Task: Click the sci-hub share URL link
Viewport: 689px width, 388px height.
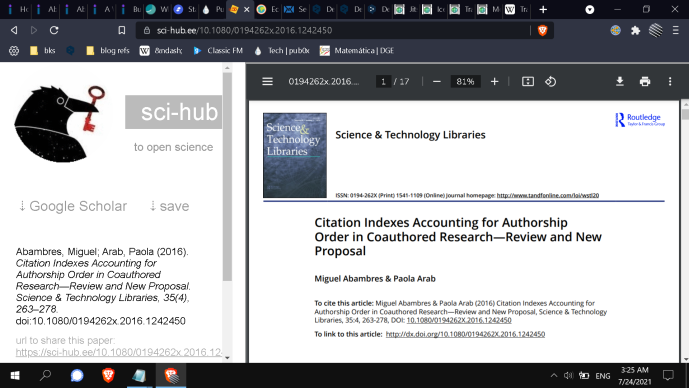Action: pos(119,352)
